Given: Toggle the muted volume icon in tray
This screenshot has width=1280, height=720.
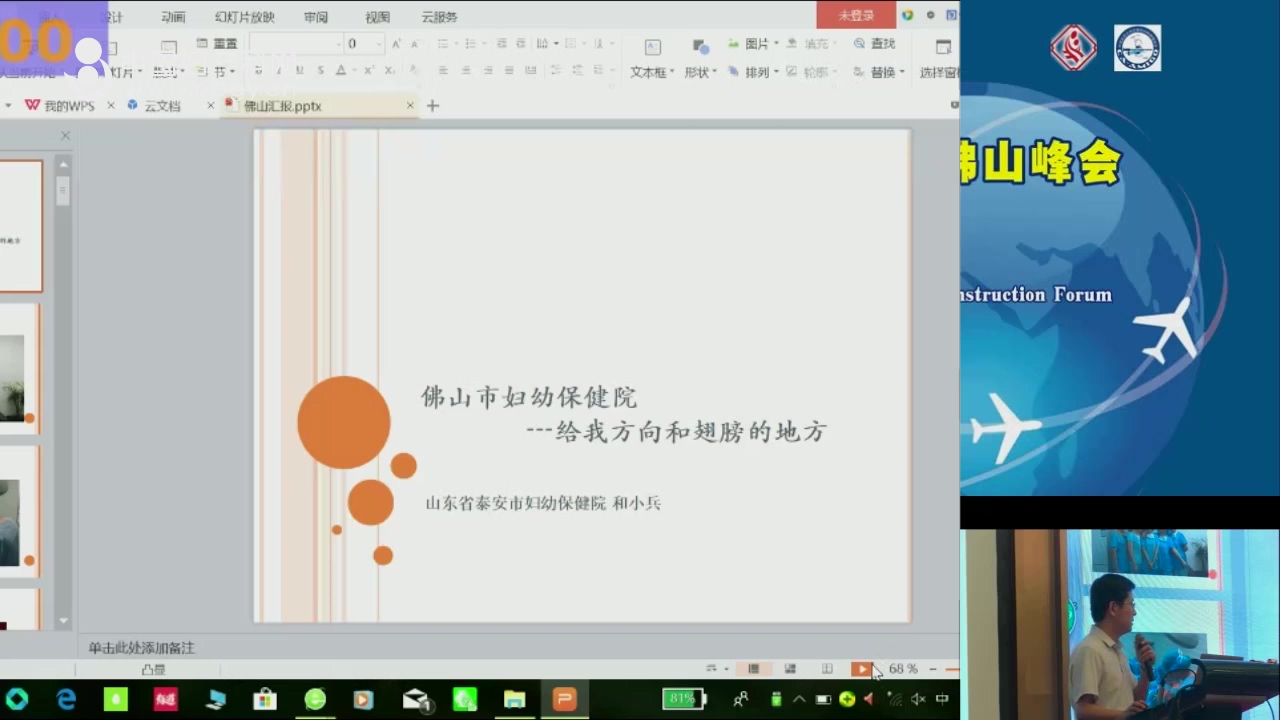Looking at the screenshot, I should 917,700.
